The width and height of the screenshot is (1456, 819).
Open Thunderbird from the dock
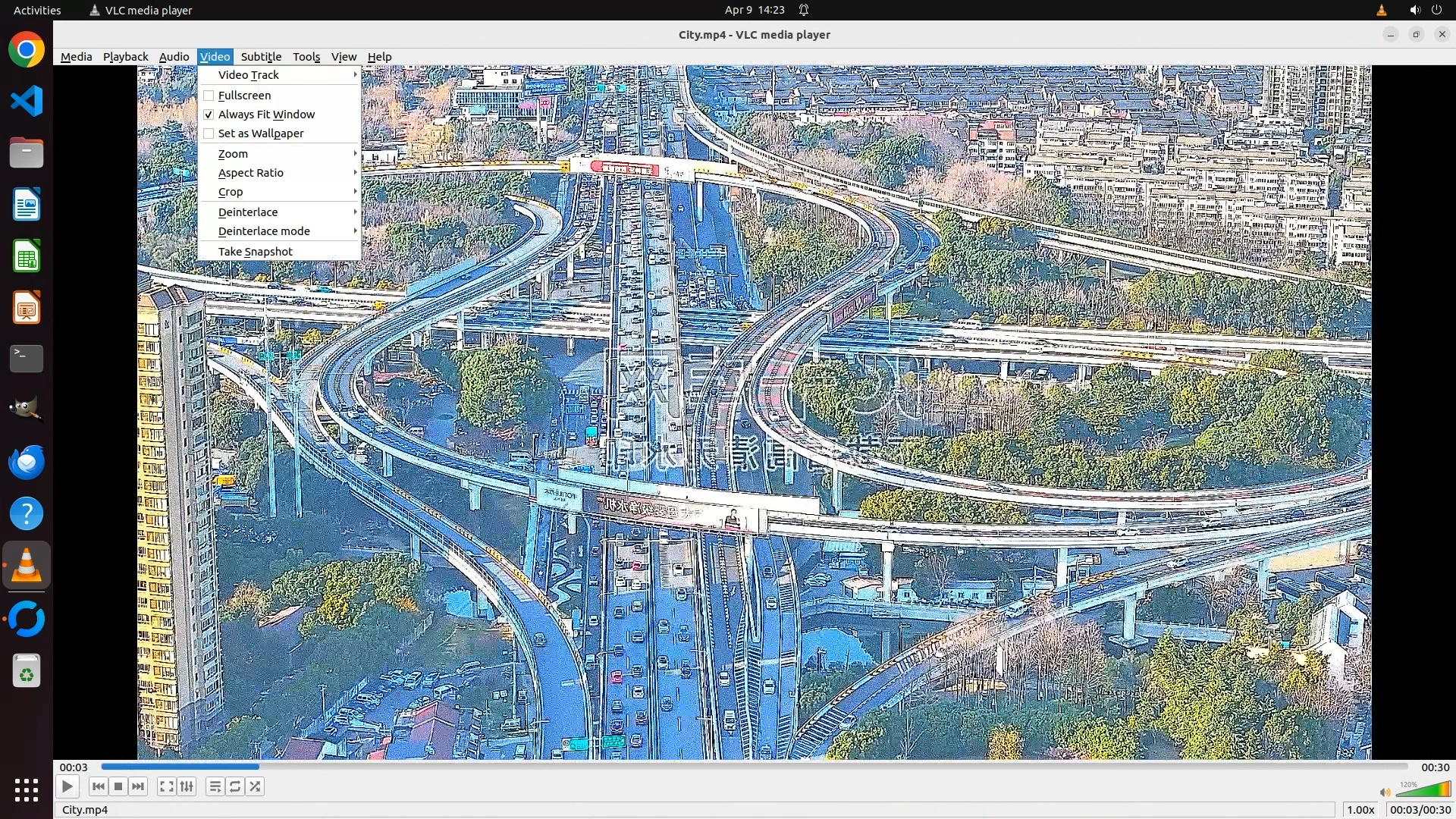tap(27, 462)
